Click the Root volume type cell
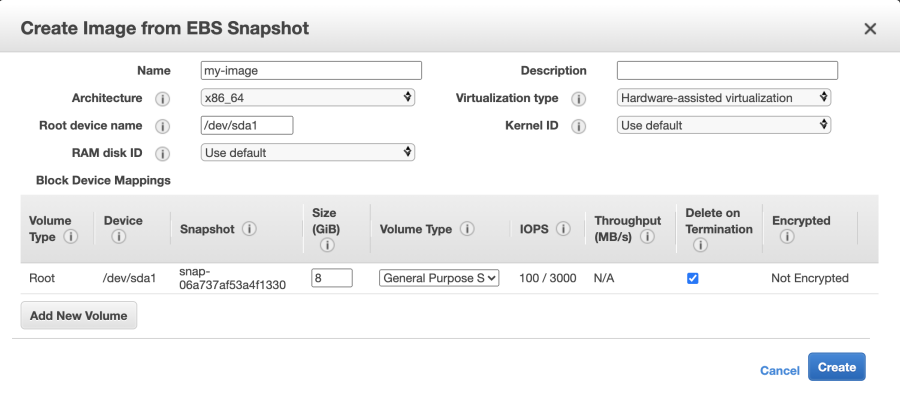The height and width of the screenshot is (398, 900). 42,278
